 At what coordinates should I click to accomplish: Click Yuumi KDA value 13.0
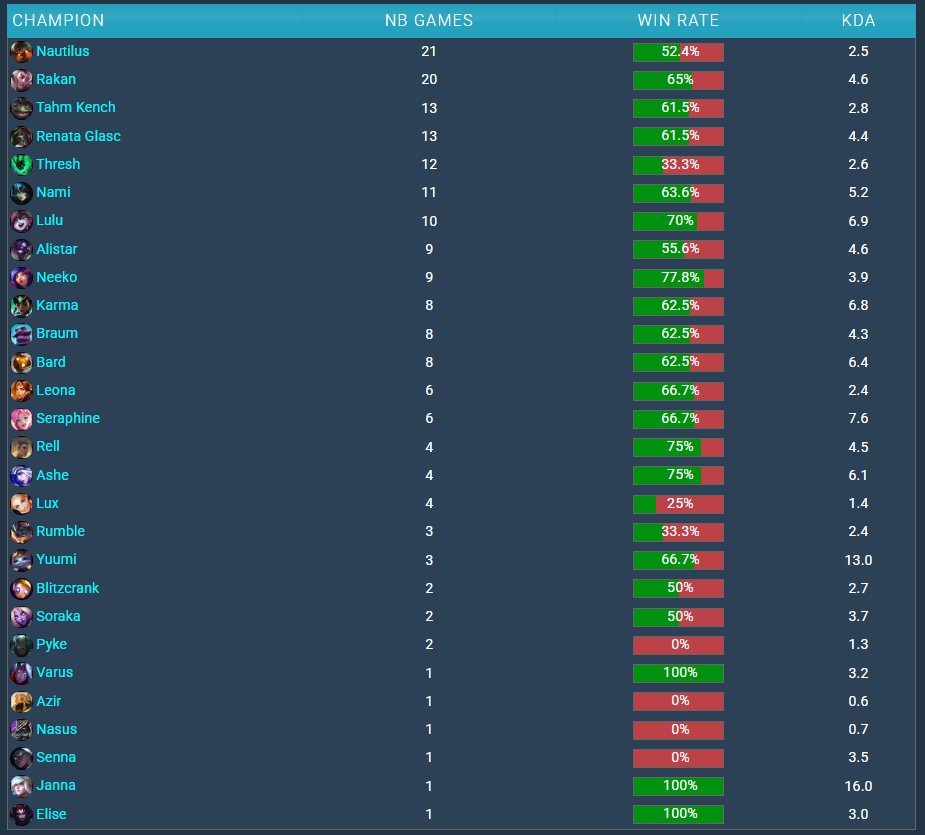(858, 560)
